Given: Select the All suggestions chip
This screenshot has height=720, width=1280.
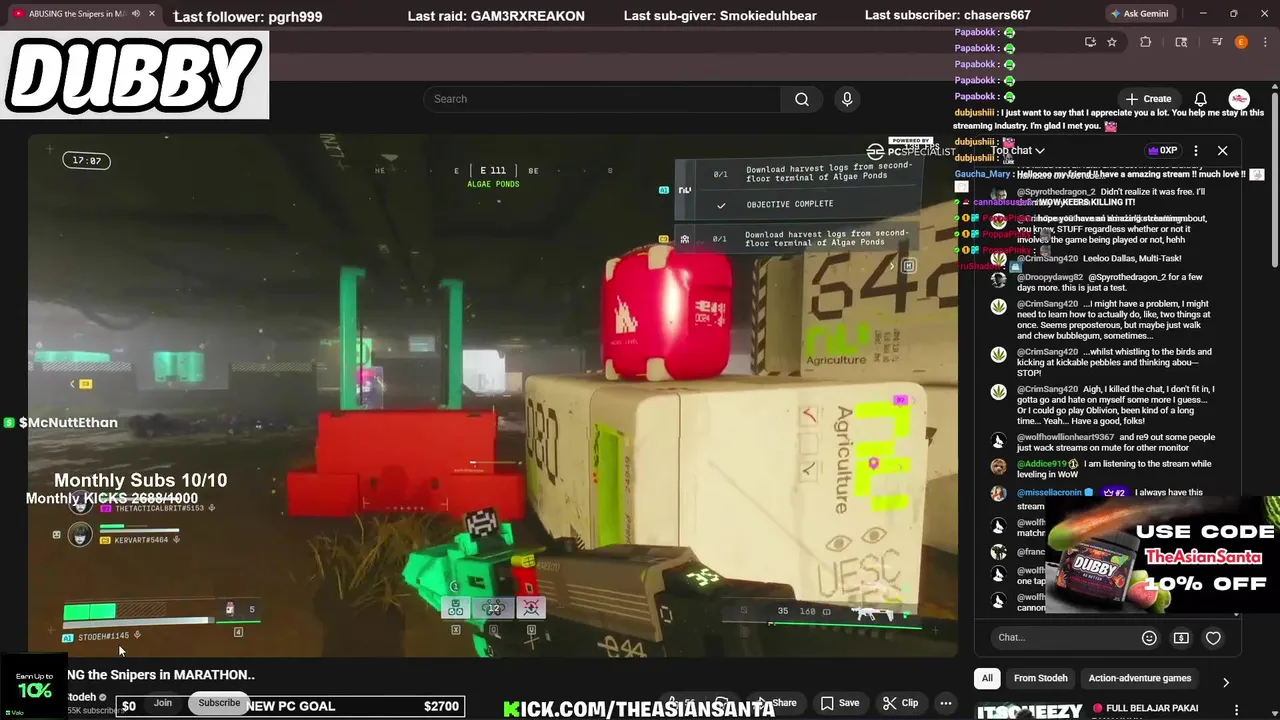Looking at the screenshot, I should click(987, 678).
